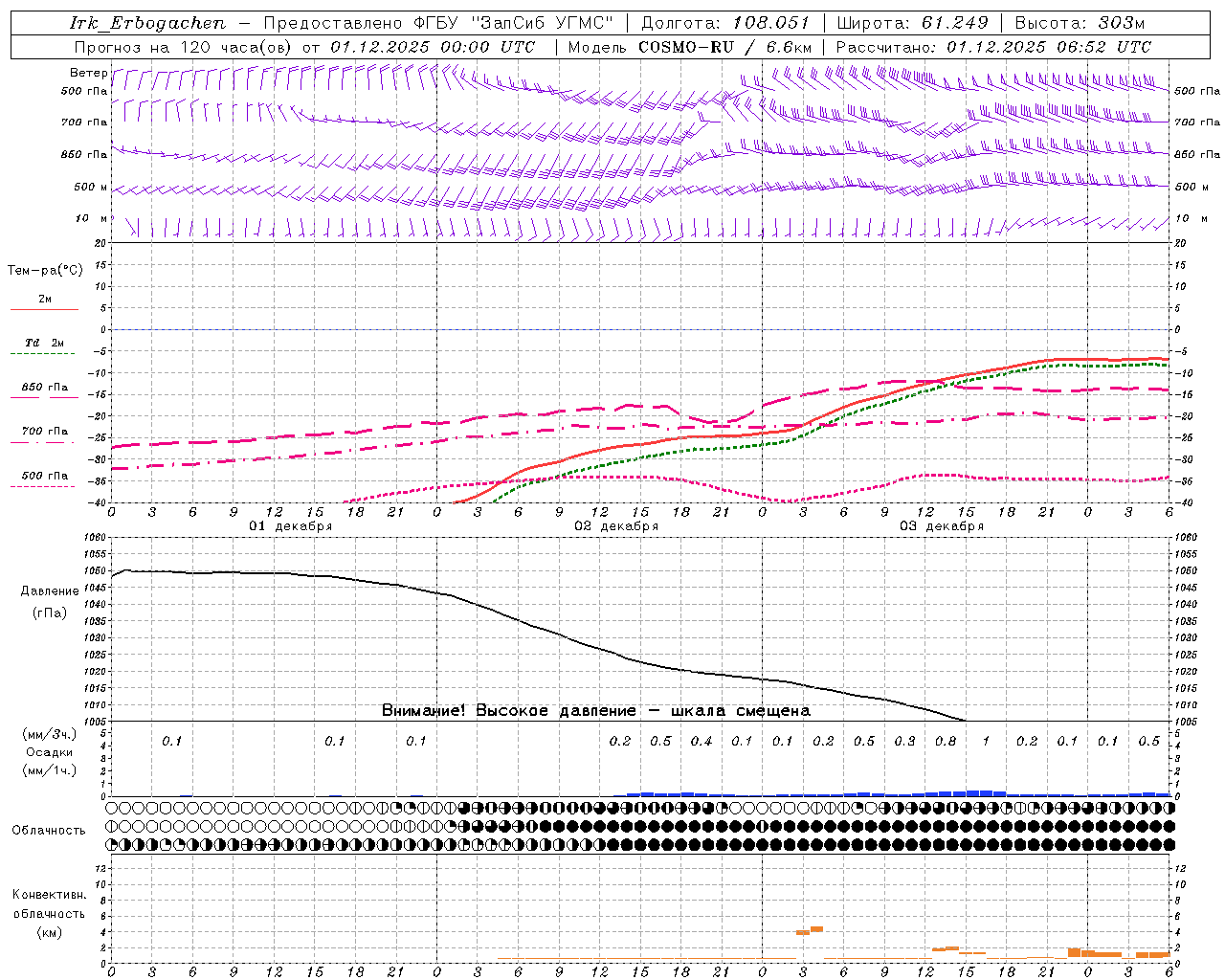The width and height of the screenshot is (1225, 980).
Task: Click the precipitation value '1' after 0.8
Action: (987, 741)
